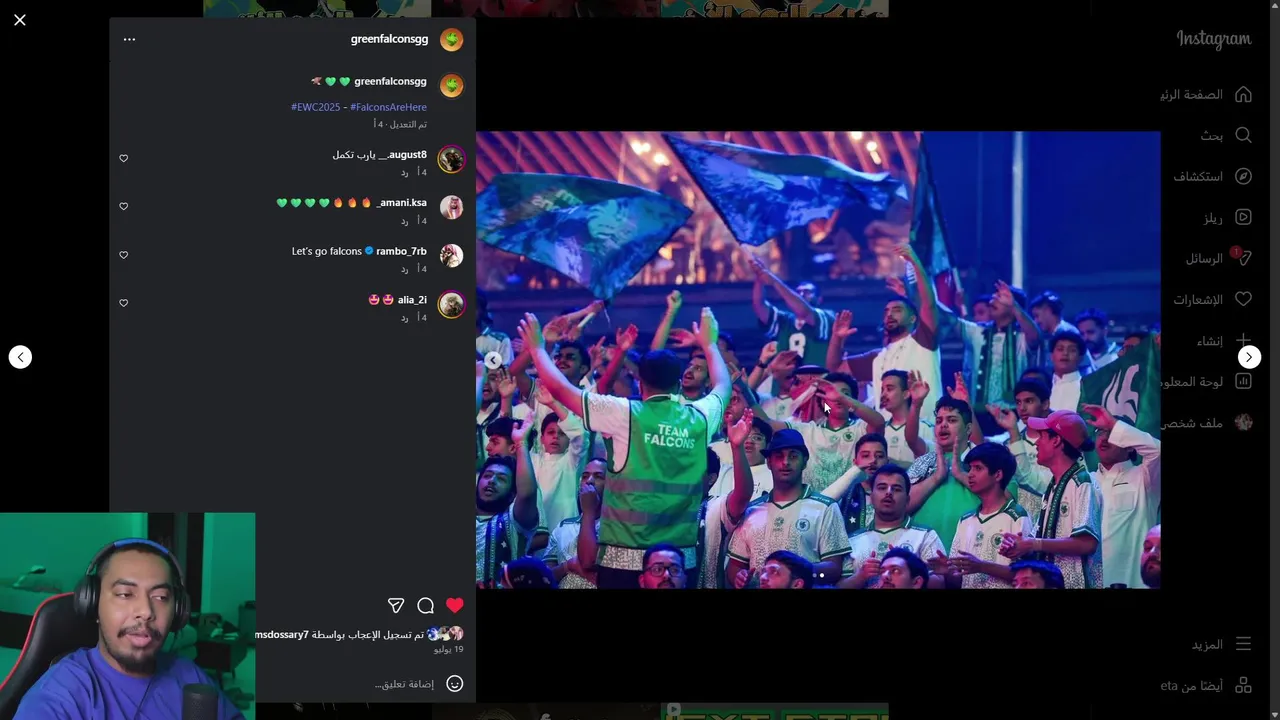Open Messages in the Instagram sidebar
Screen dimensions: 1280x720
[1218, 258]
